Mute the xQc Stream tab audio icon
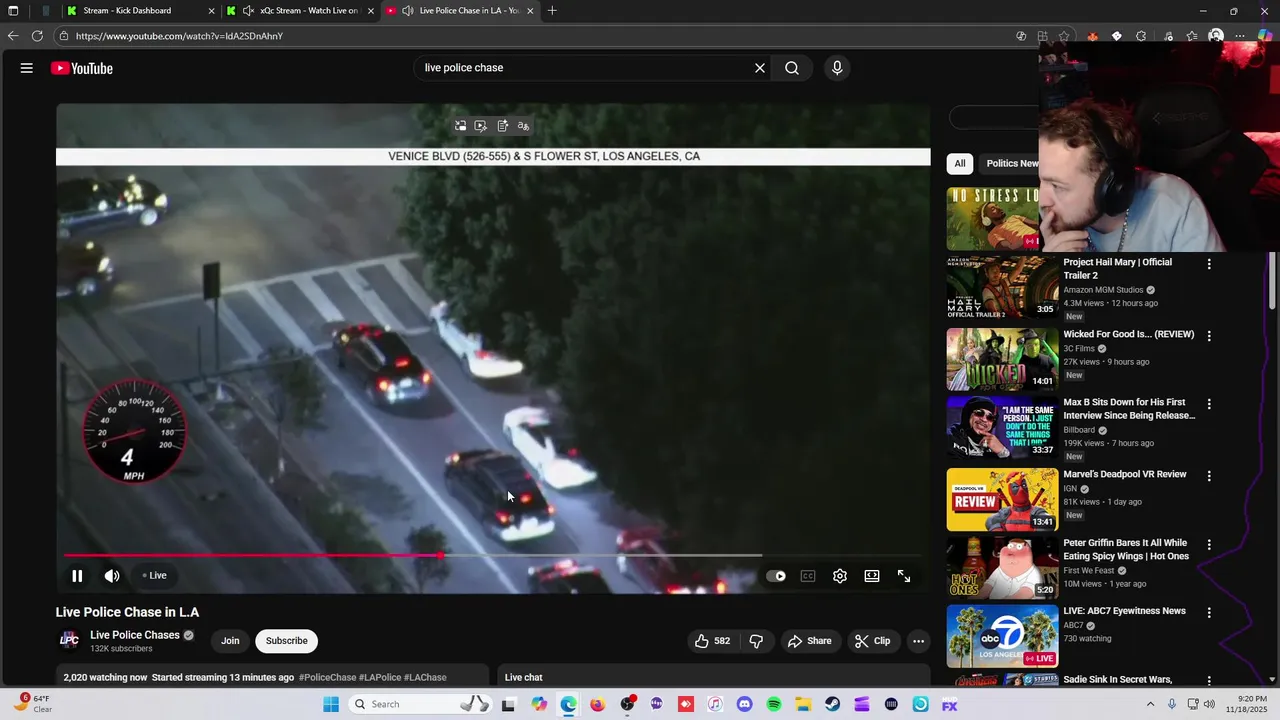This screenshot has width=1280, height=720. click(248, 11)
